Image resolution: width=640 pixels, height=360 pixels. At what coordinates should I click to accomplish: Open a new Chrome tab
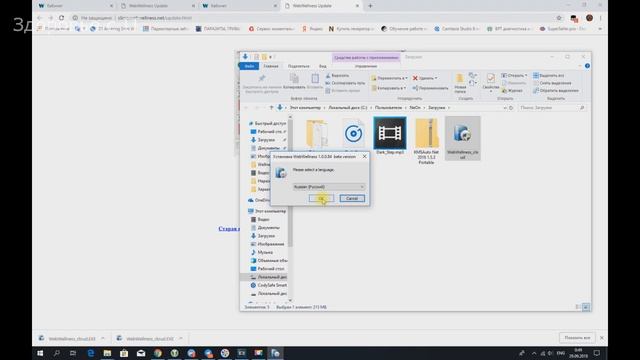[370, 6]
